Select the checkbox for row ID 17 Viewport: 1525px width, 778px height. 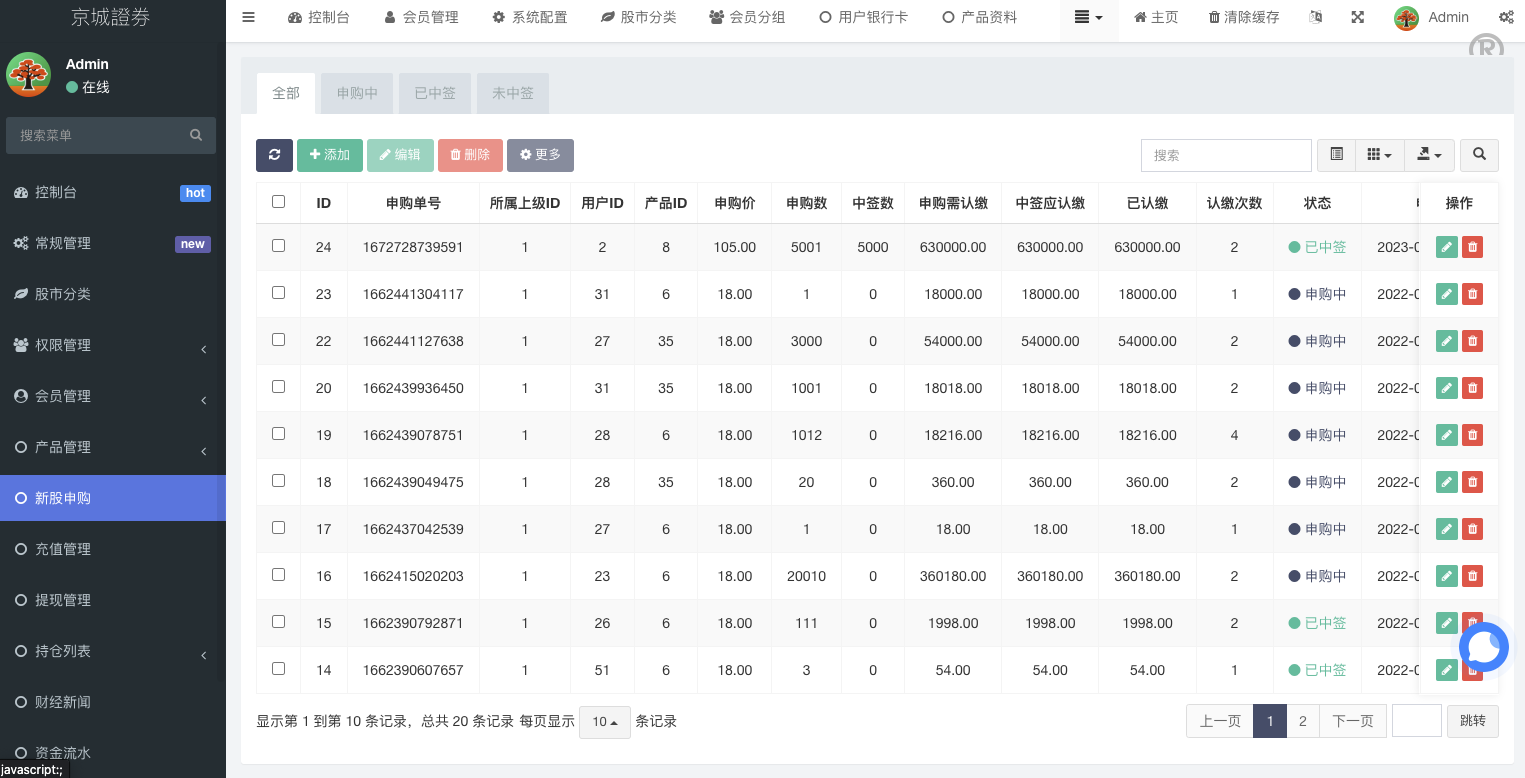[278, 528]
